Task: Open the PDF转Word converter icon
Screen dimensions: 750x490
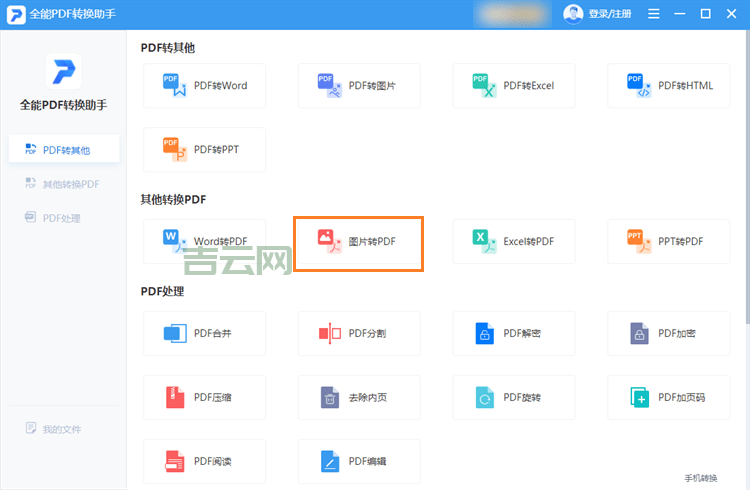Action: 175,85
